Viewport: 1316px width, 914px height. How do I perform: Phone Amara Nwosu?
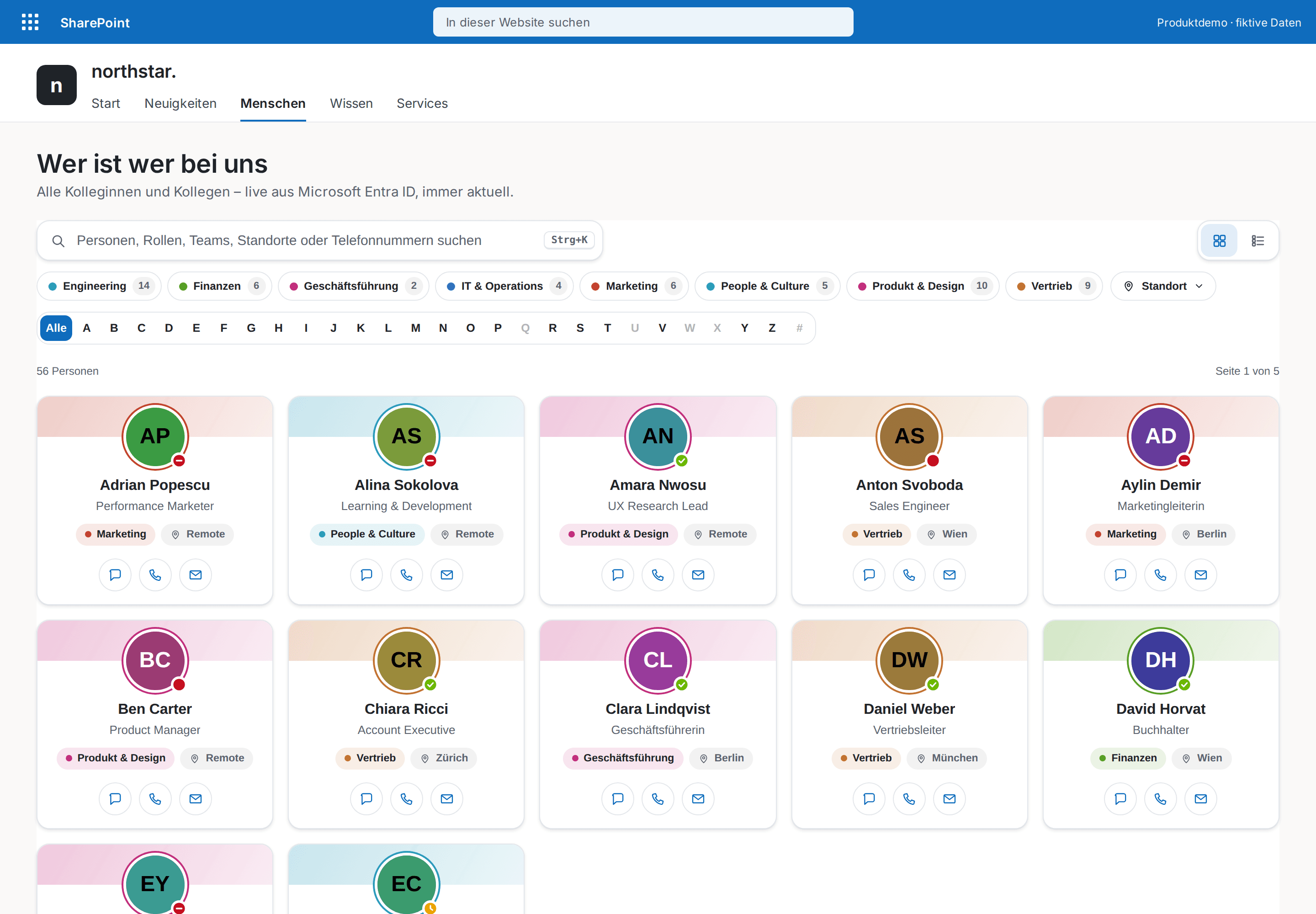pyautogui.click(x=658, y=574)
